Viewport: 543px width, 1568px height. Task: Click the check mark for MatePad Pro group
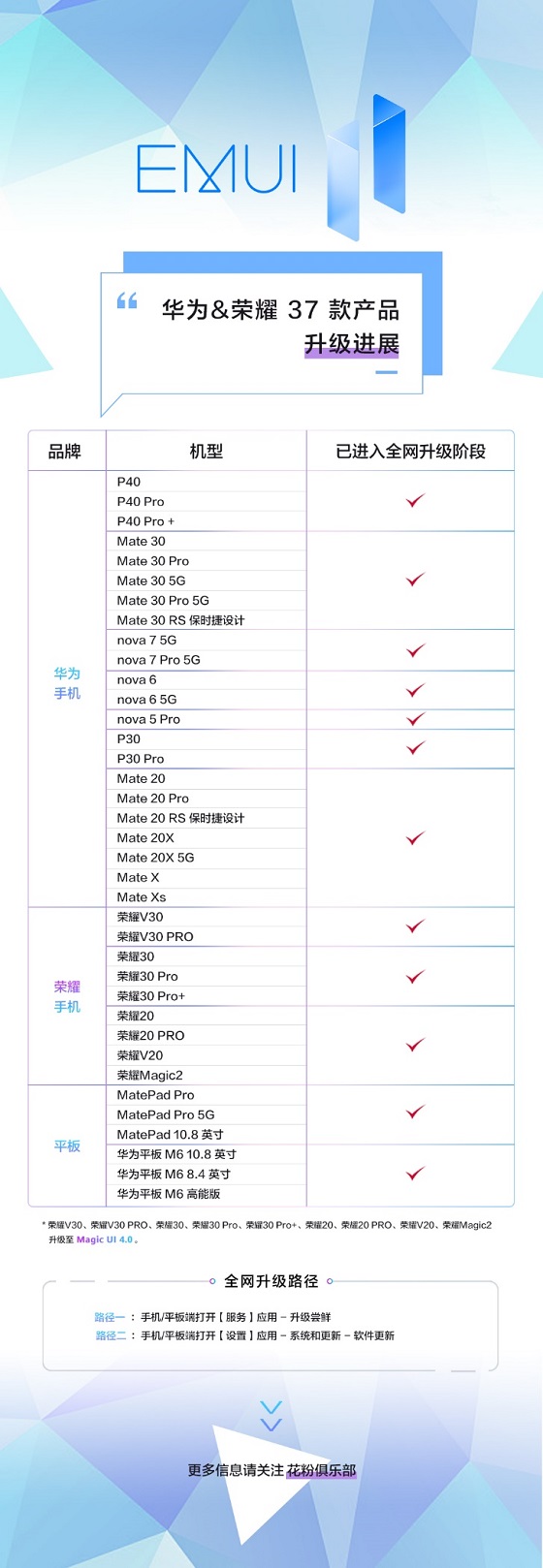coord(415,1113)
